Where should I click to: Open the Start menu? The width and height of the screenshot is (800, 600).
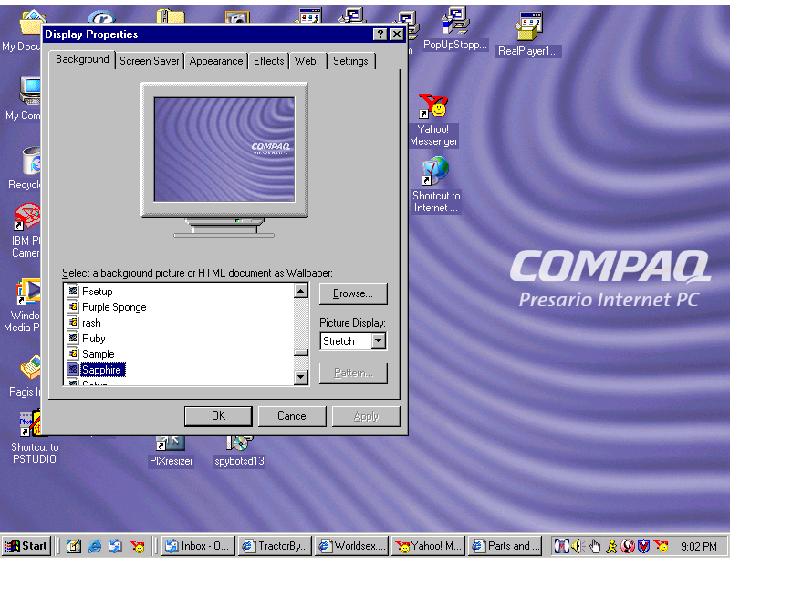click(27, 546)
